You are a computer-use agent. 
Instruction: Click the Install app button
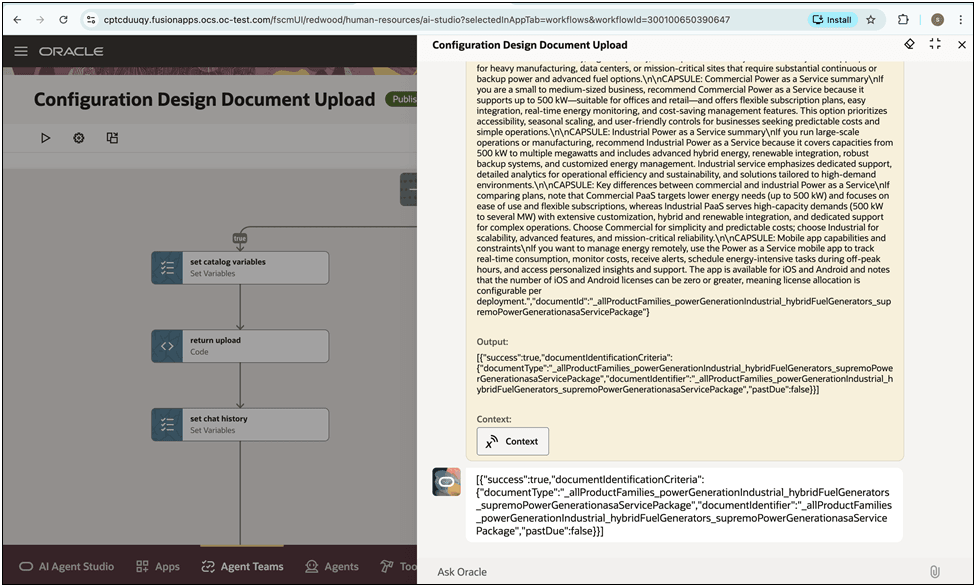(x=832, y=20)
